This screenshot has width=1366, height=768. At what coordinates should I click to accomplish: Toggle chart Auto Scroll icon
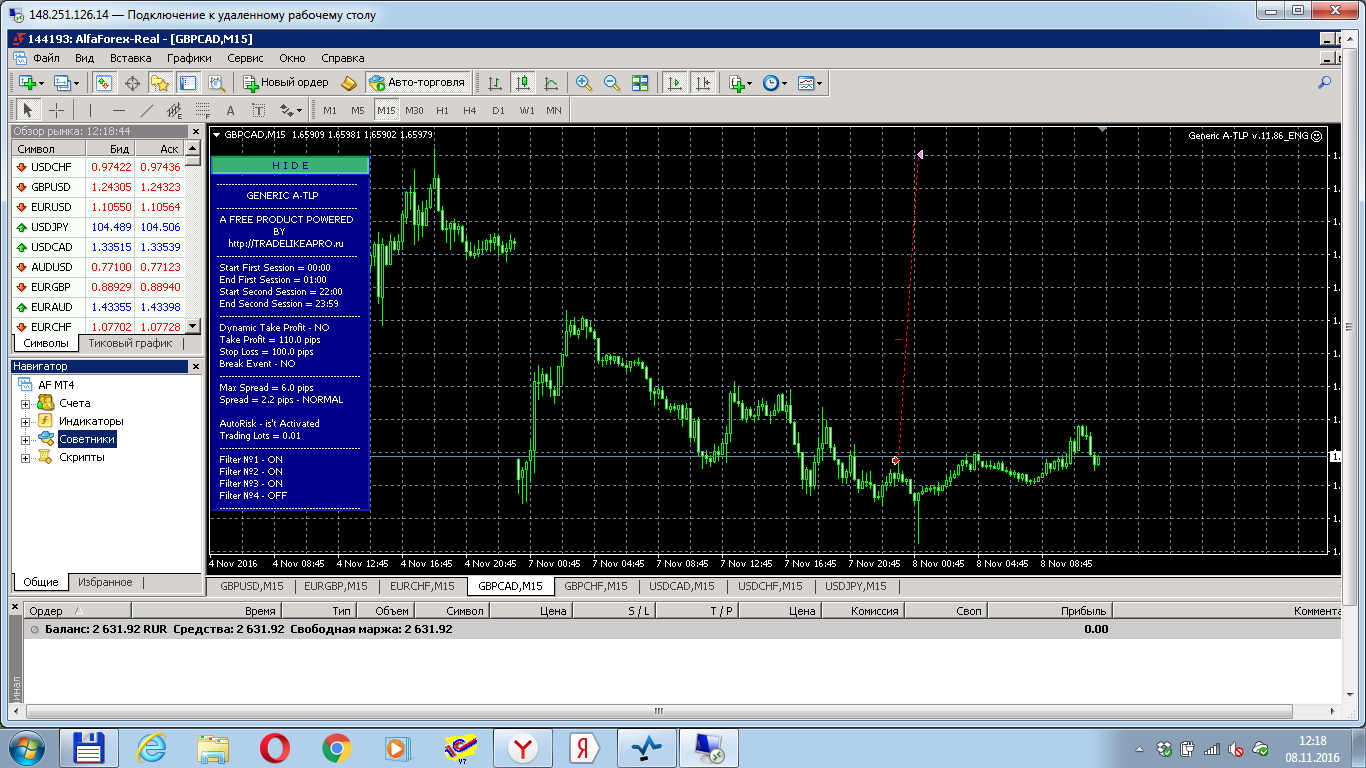[x=675, y=83]
